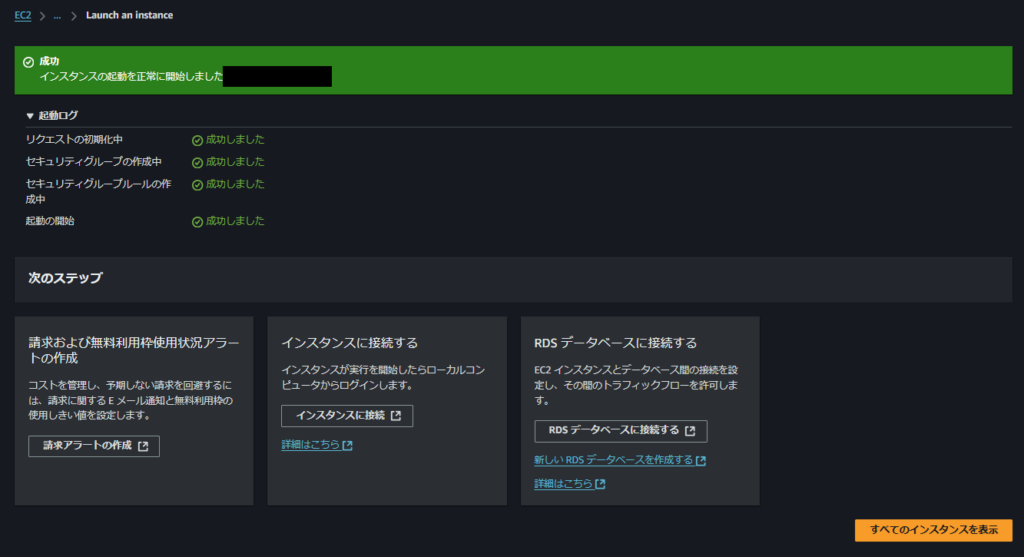Open the 新しい RDS データベースを作成する link
The image size is (1024, 557).
[x=614, y=460]
